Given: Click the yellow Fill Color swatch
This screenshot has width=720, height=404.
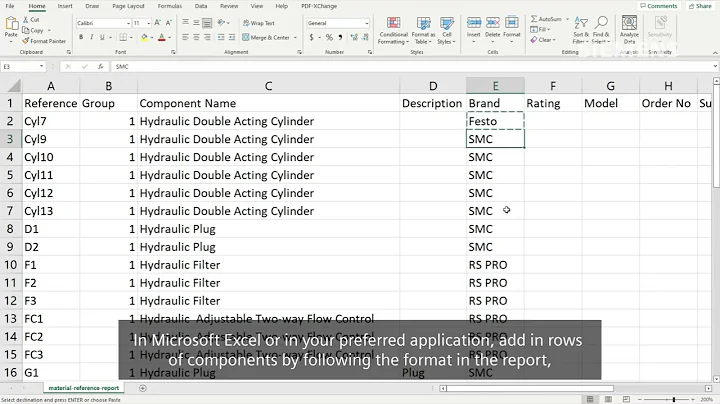Looking at the screenshot, I should click(x=144, y=37).
